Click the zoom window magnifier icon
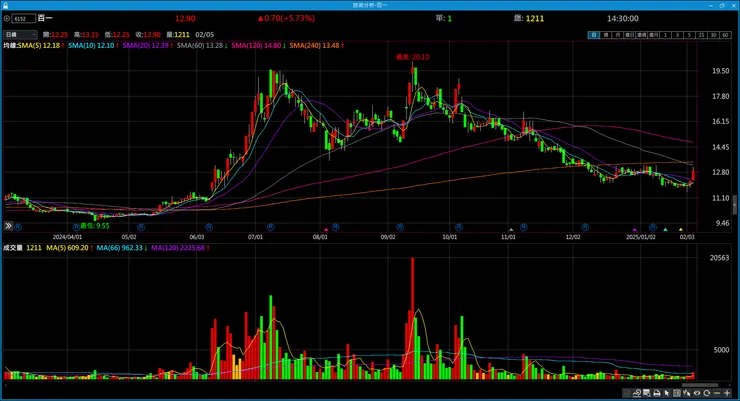740x401 pixels. coord(647,393)
